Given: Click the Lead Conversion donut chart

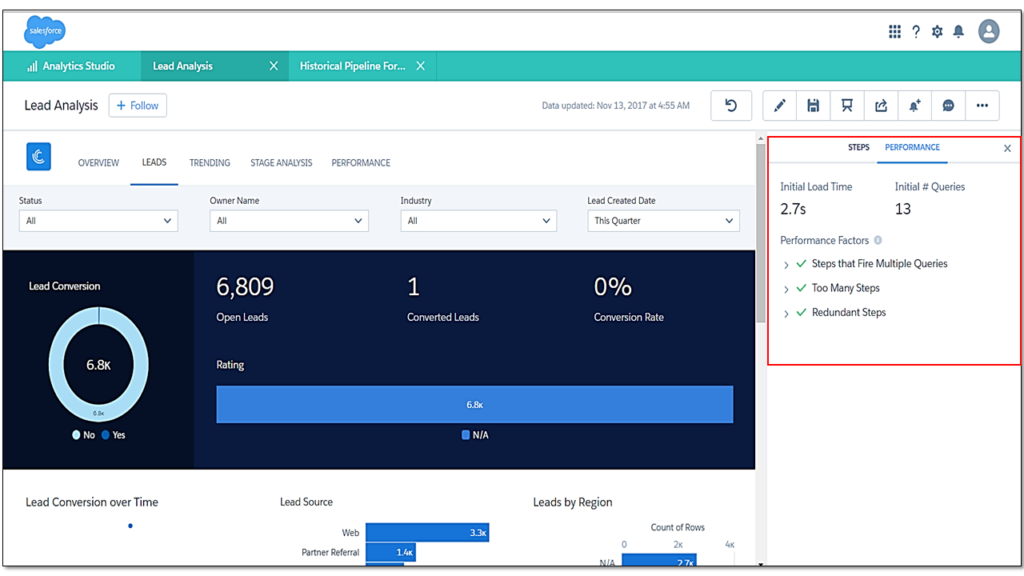Looking at the screenshot, I should (x=99, y=364).
